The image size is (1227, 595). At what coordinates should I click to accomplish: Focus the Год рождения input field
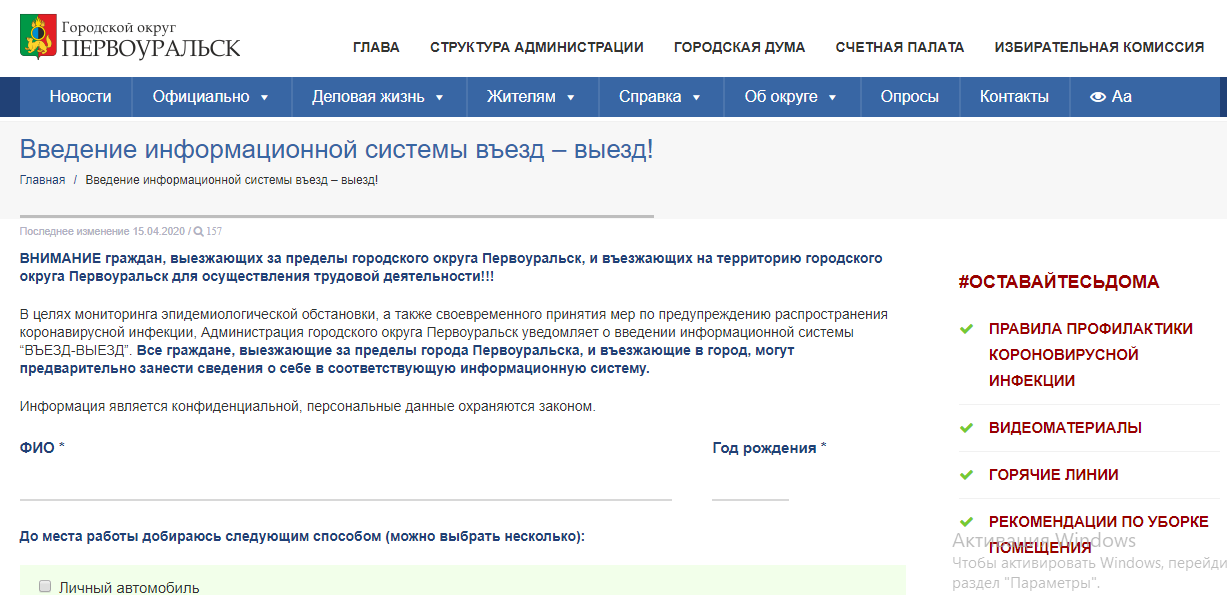coord(750,483)
